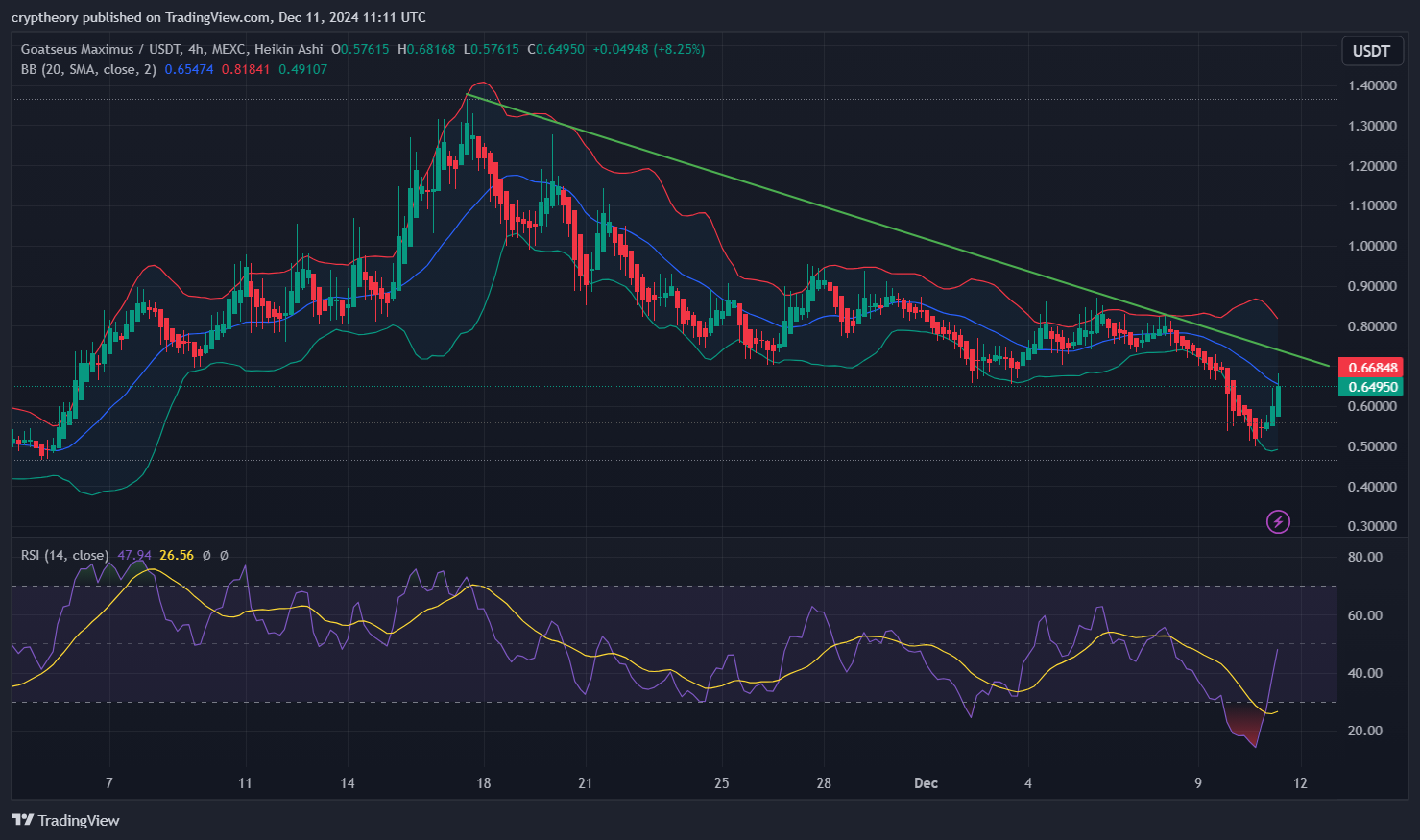The image size is (1420, 840).
Task: Click the blue BB basis value 0.65474
Action: [x=189, y=69]
